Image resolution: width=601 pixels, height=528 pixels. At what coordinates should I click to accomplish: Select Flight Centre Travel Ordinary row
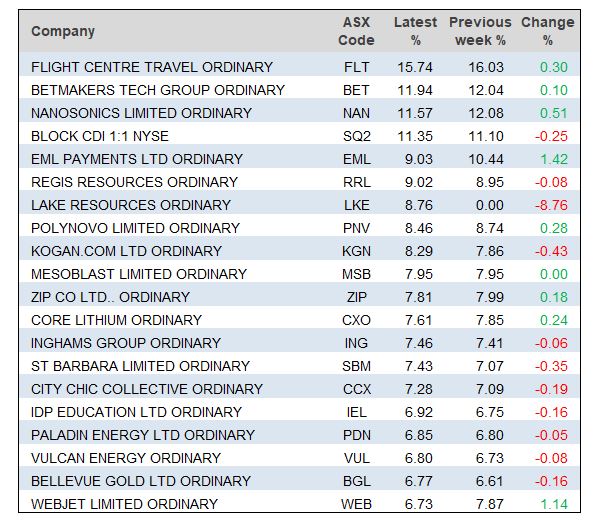click(152, 67)
